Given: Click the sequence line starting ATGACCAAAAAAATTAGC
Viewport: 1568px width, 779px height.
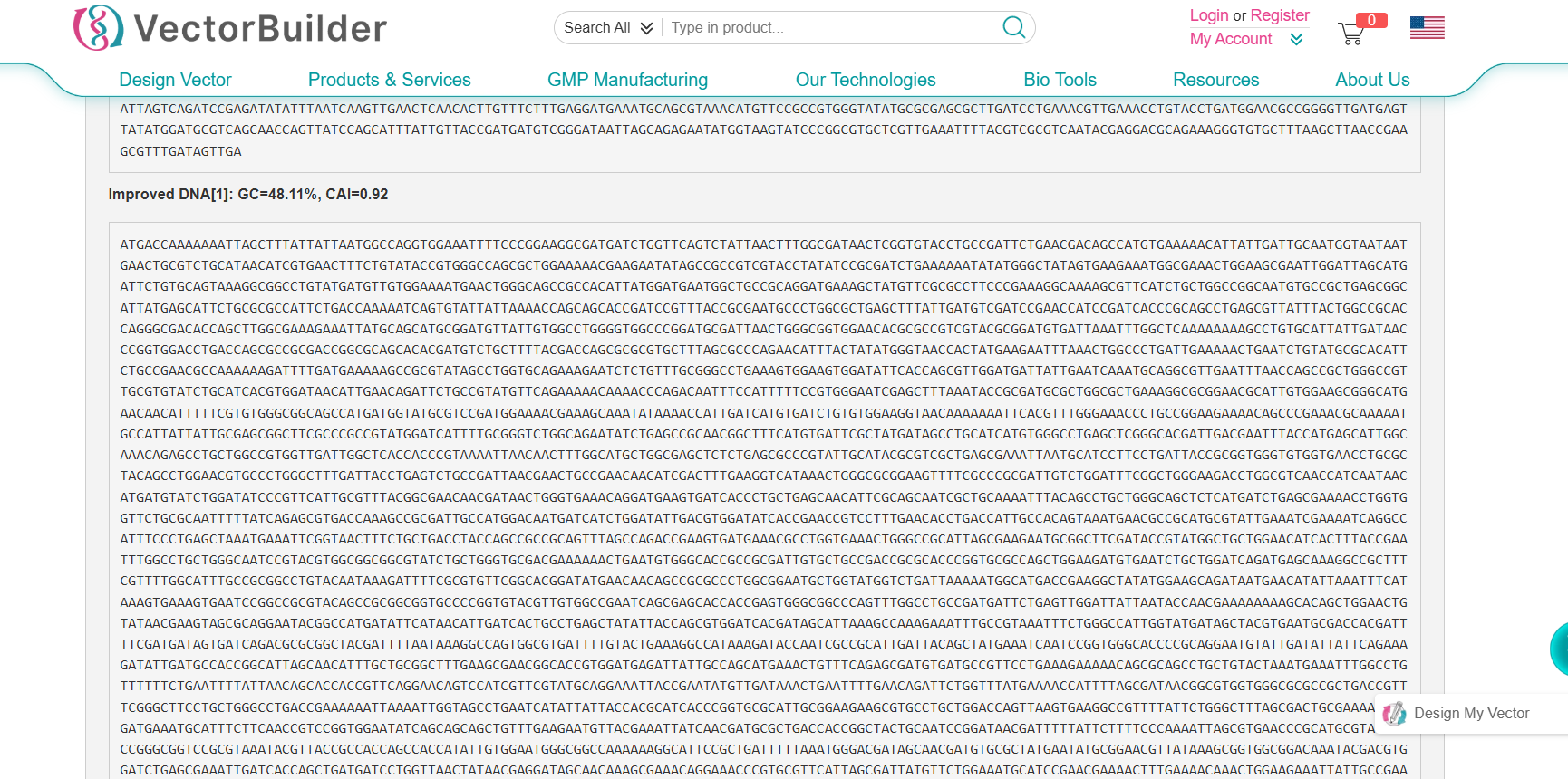Looking at the screenshot, I should click(x=763, y=245).
